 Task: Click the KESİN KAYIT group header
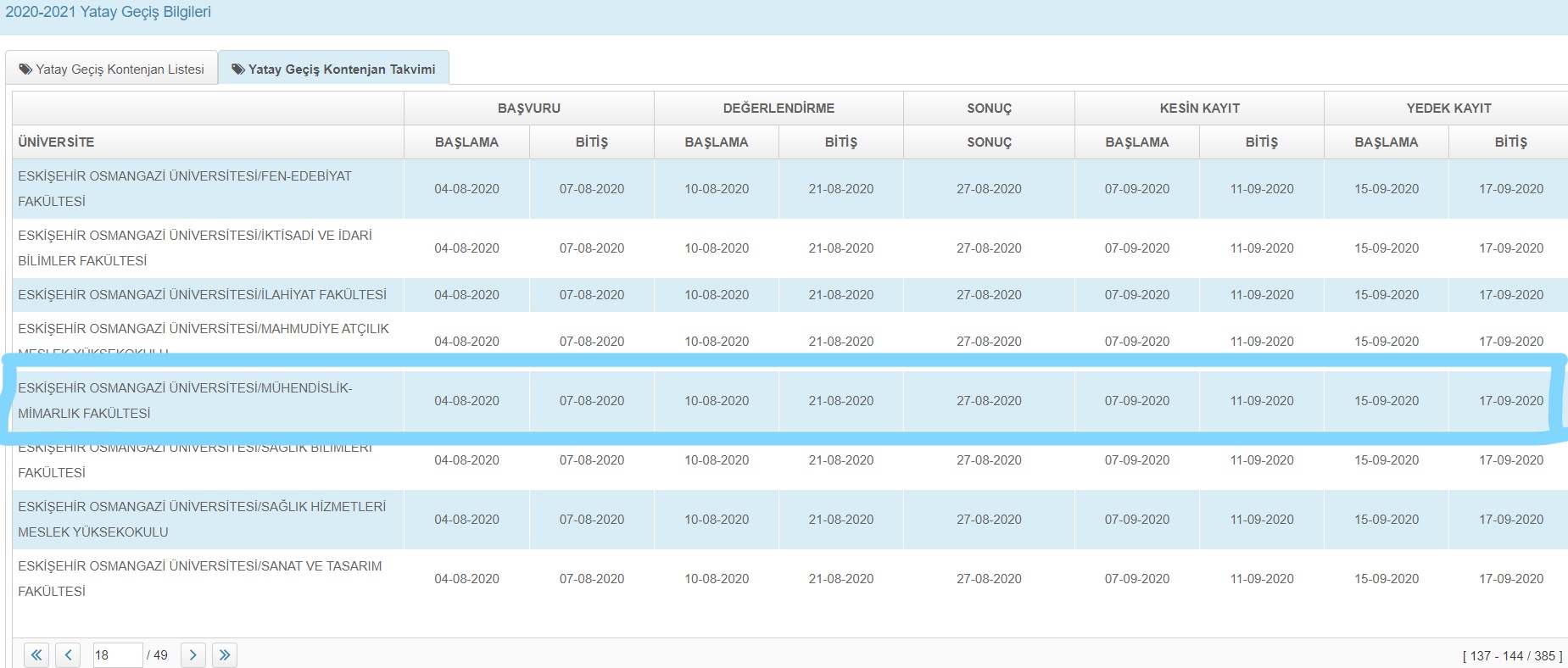1200,109
